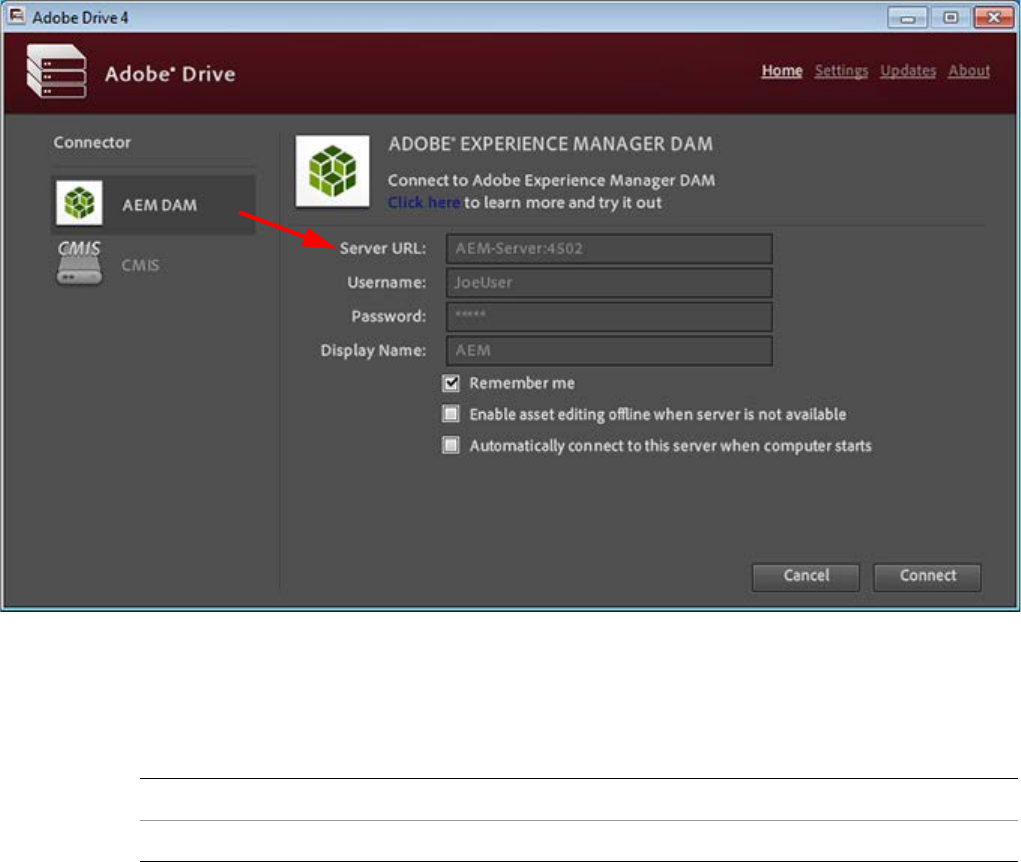Click the Cancel button
The height and width of the screenshot is (862, 1021).
pyautogui.click(x=806, y=576)
